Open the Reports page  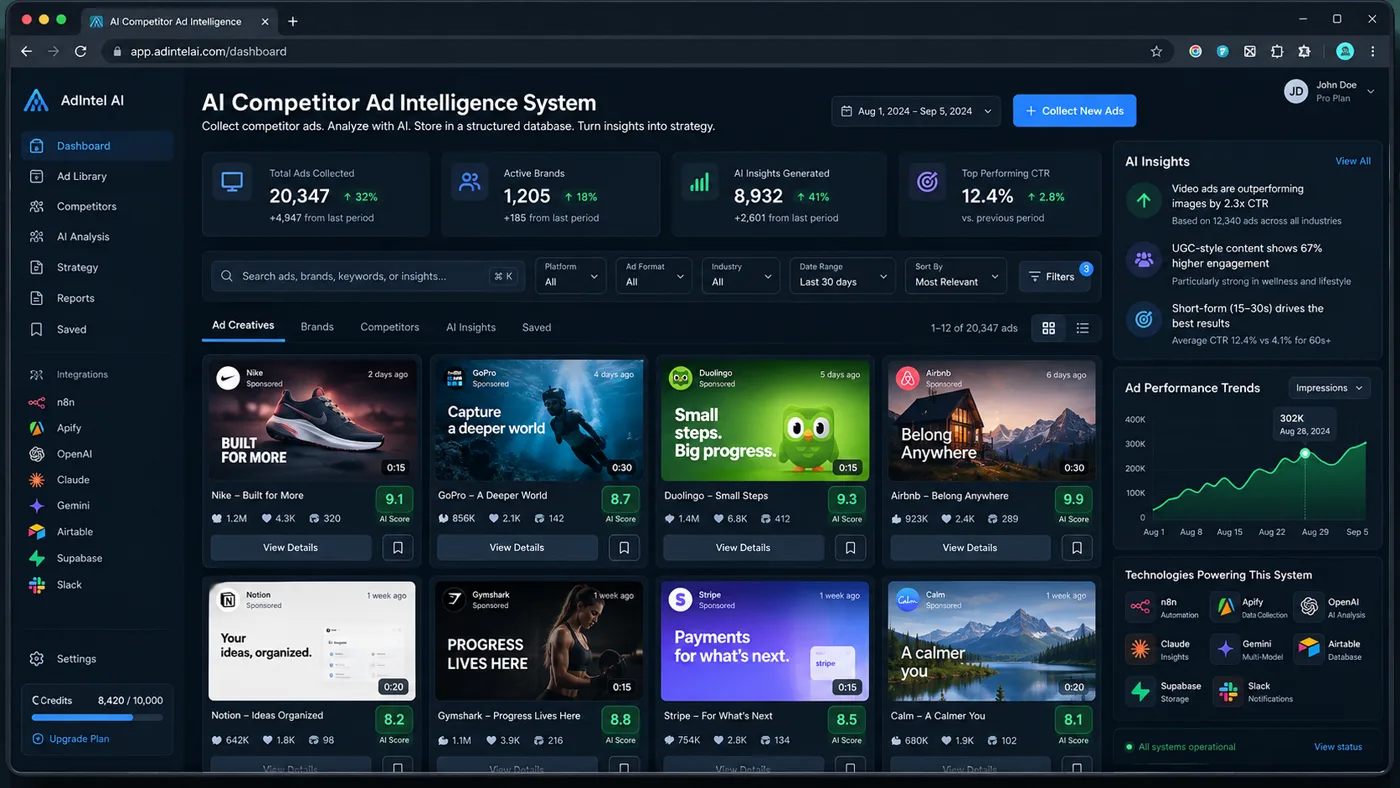point(97,298)
